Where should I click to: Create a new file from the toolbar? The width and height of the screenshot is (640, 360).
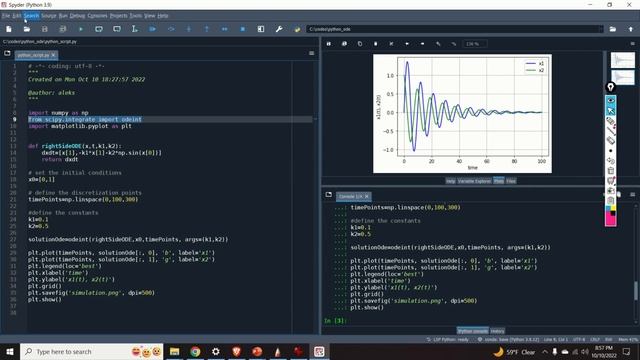pos(9,29)
